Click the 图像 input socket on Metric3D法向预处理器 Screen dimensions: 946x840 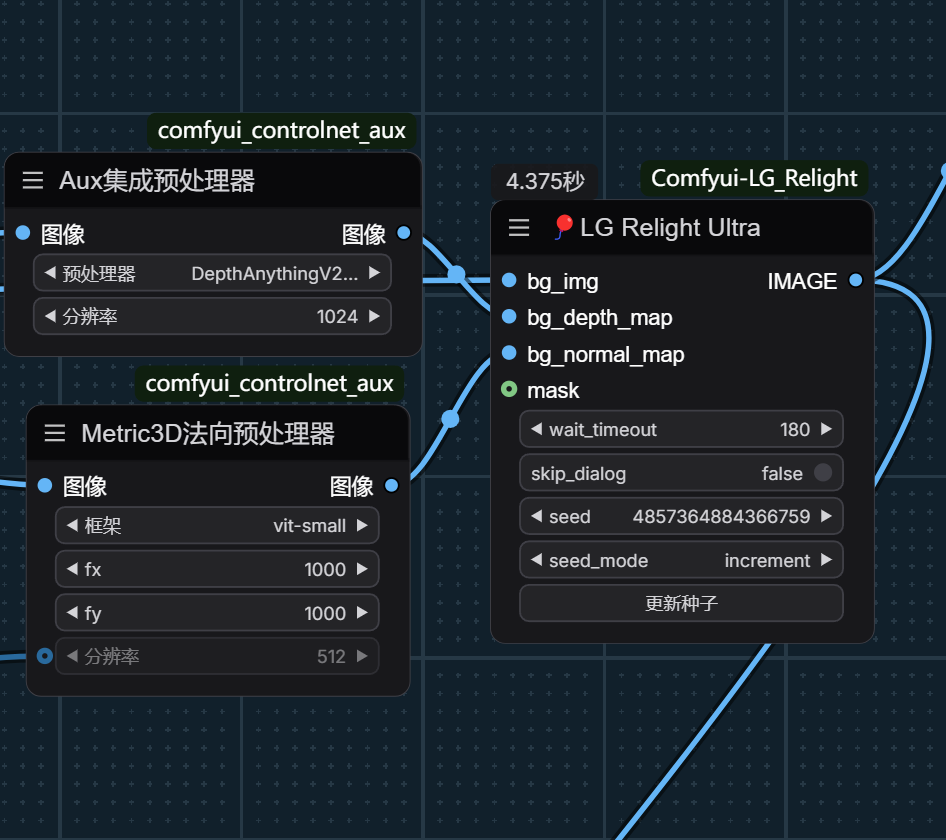coord(45,486)
